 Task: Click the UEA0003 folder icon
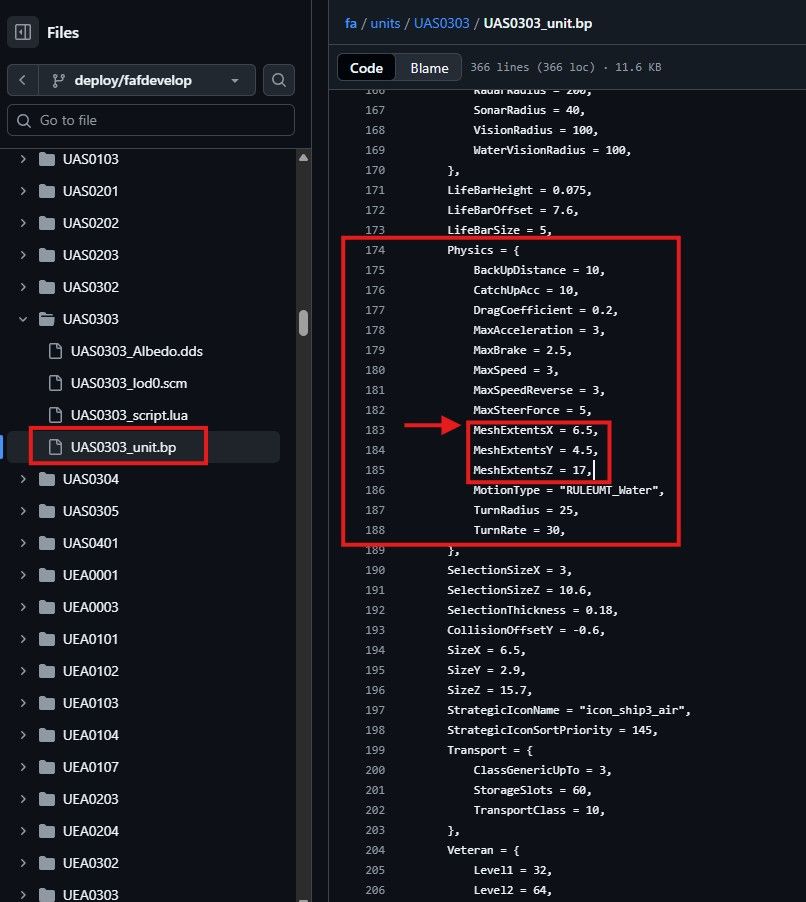47,607
